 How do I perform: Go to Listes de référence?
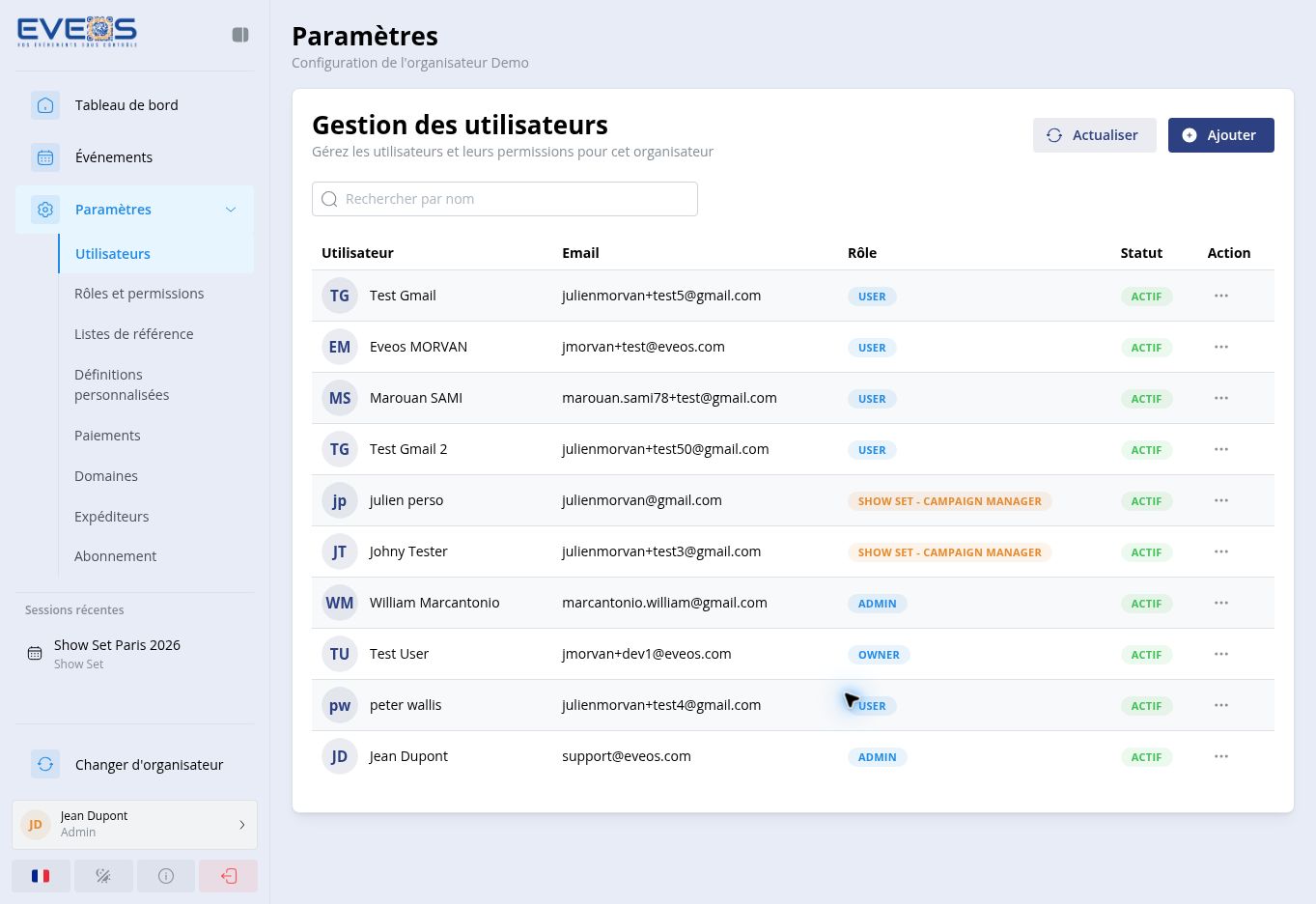(x=134, y=334)
